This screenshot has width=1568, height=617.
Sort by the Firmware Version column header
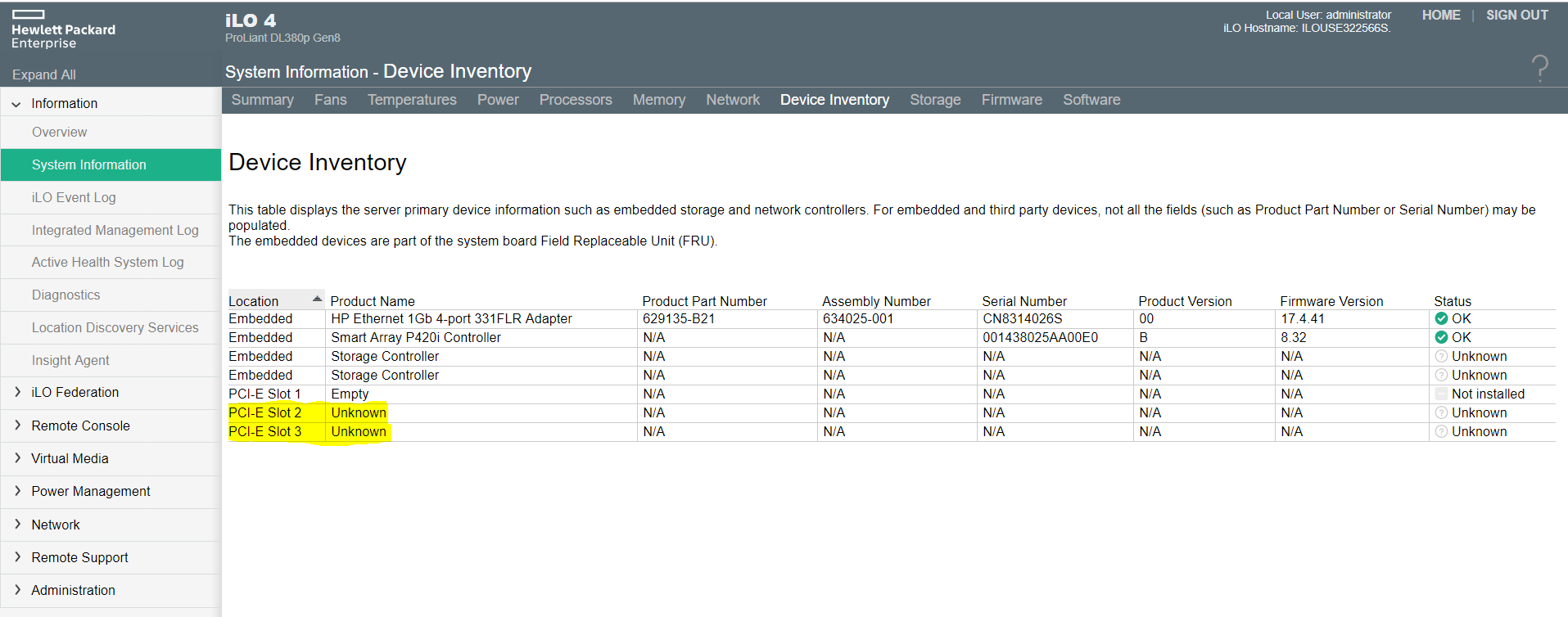click(x=1331, y=301)
